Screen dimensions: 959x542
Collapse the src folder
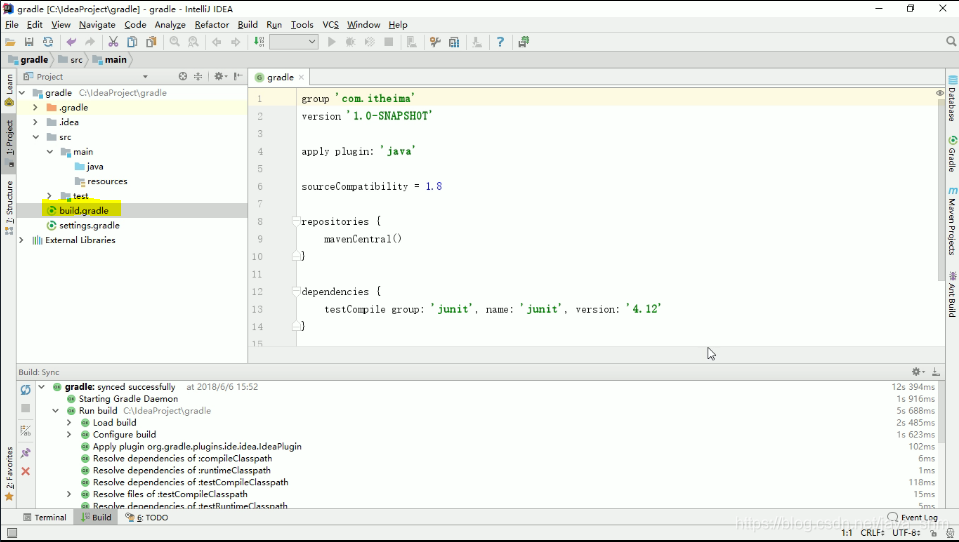coord(35,137)
